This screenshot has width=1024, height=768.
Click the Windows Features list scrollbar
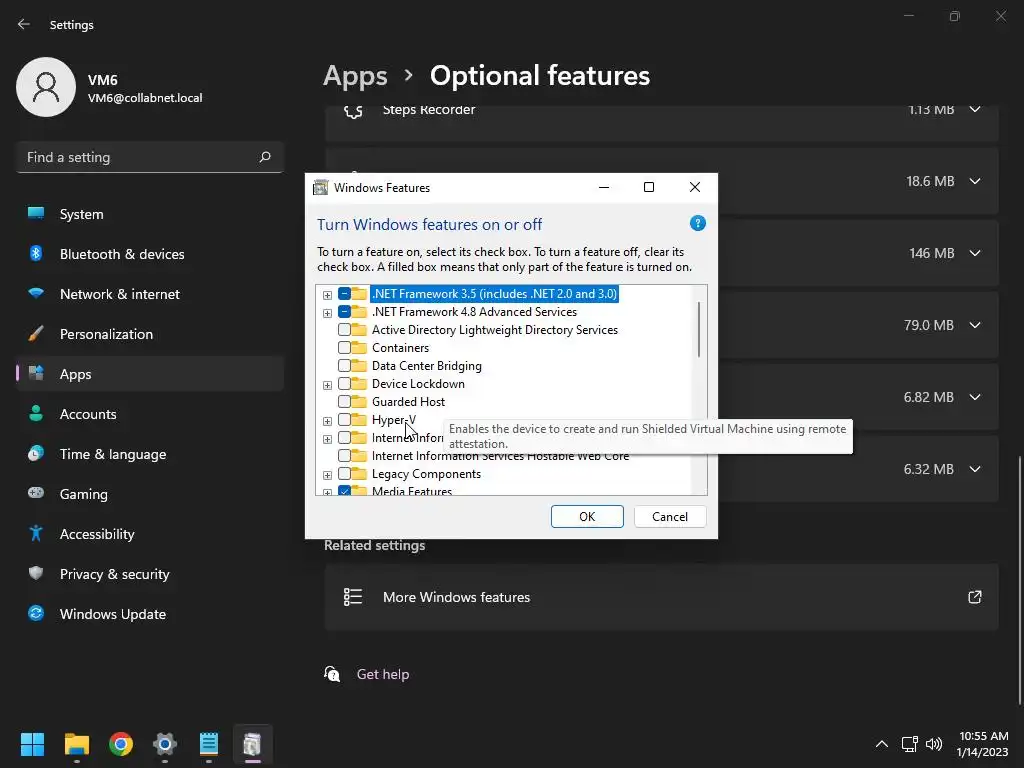[x=698, y=330]
